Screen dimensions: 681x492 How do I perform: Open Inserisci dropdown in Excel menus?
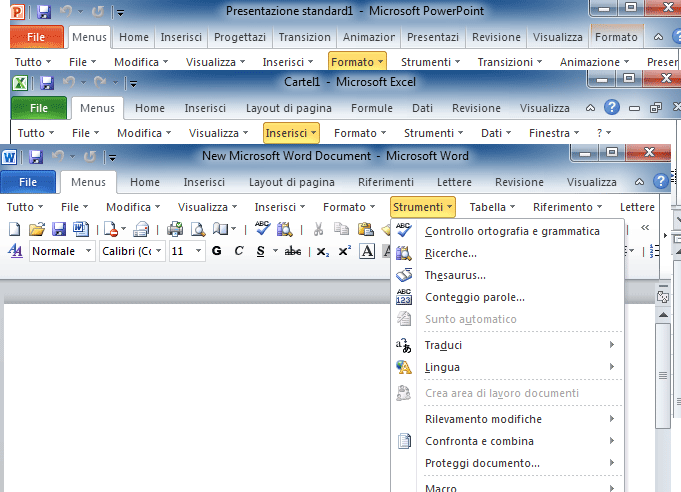[x=291, y=133]
